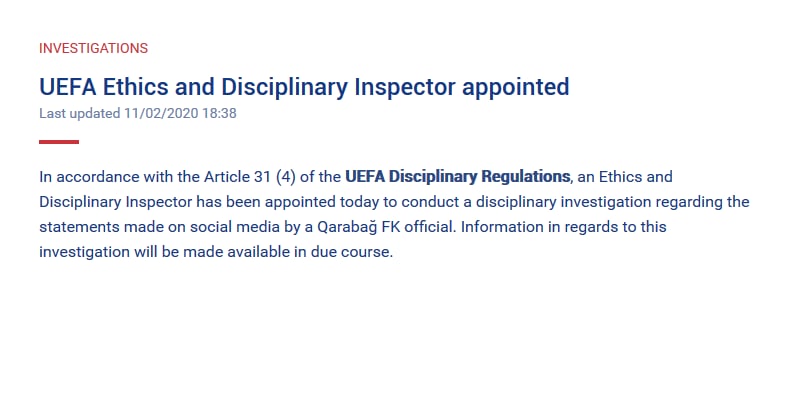
Task: Click the date 11/02/2020
Action: pyautogui.click(x=161, y=113)
